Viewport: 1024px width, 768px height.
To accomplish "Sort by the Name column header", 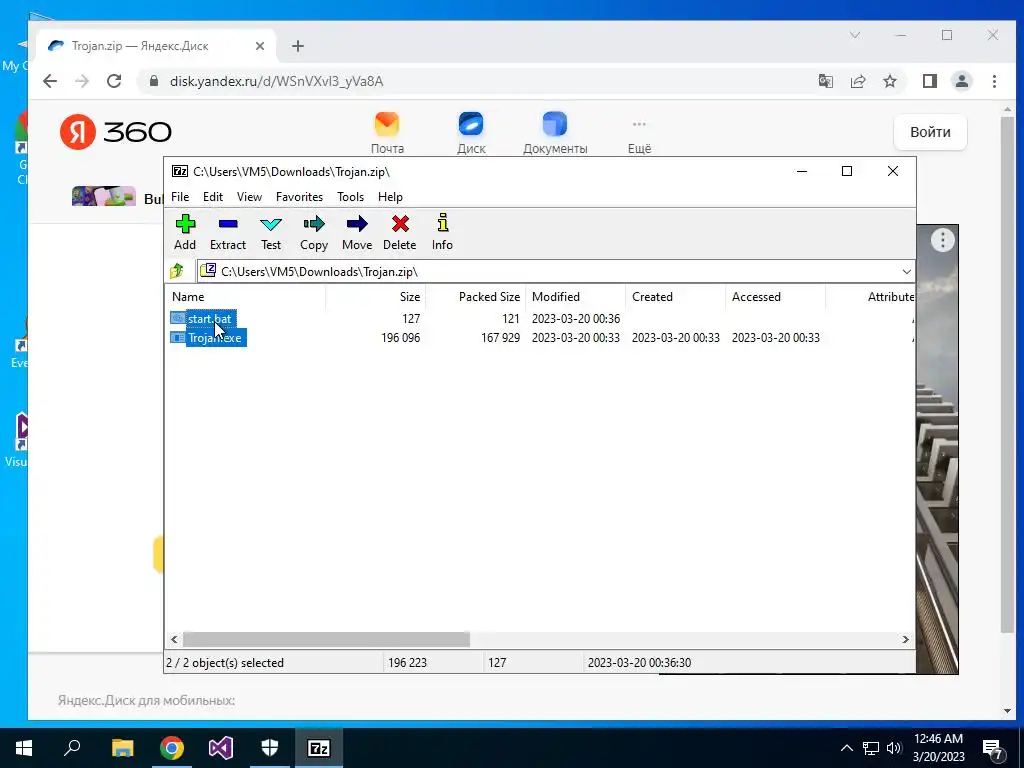I will tap(246, 296).
